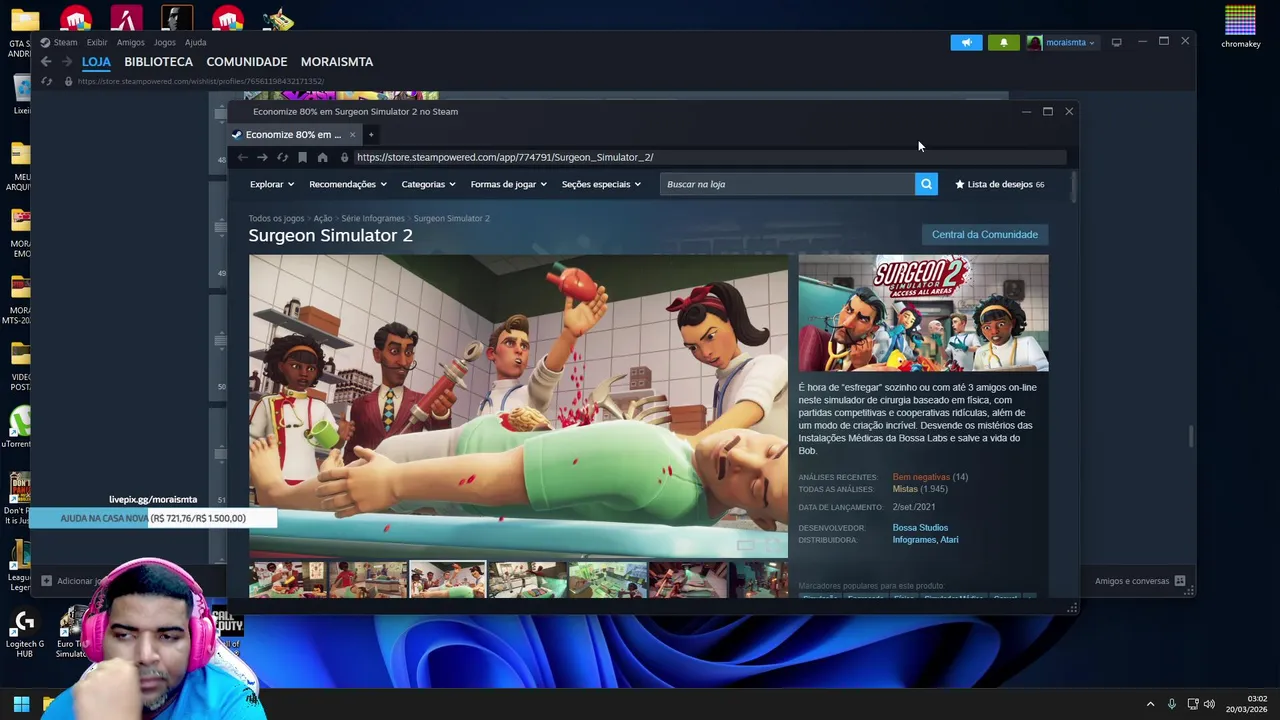Viewport: 1280px width, 720px height.
Task: Open new tab with the plus button
Action: (370, 134)
